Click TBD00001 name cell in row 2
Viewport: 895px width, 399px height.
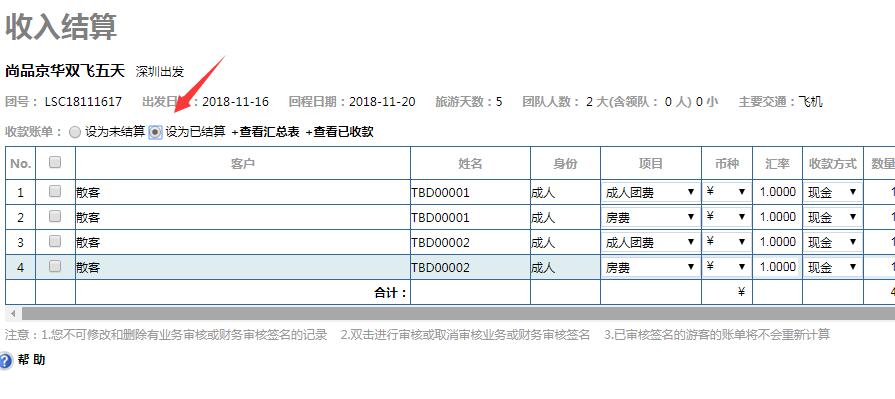[x=470, y=217]
